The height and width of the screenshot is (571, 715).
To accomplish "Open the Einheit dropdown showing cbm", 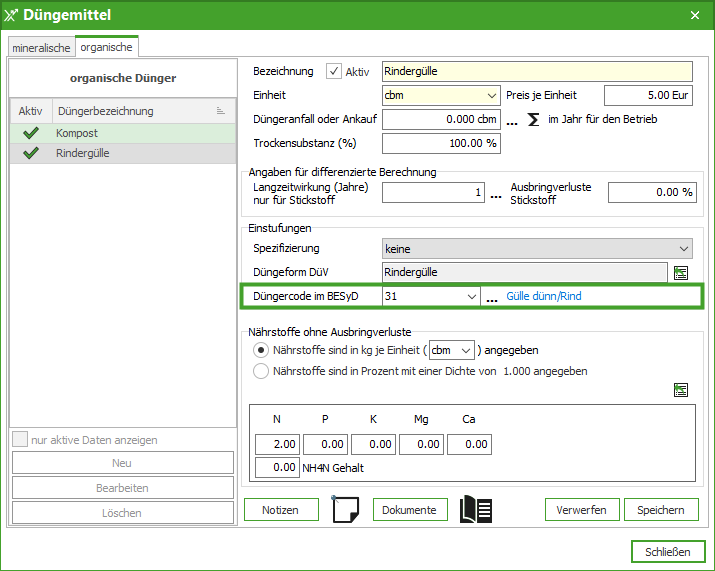I will click(441, 95).
